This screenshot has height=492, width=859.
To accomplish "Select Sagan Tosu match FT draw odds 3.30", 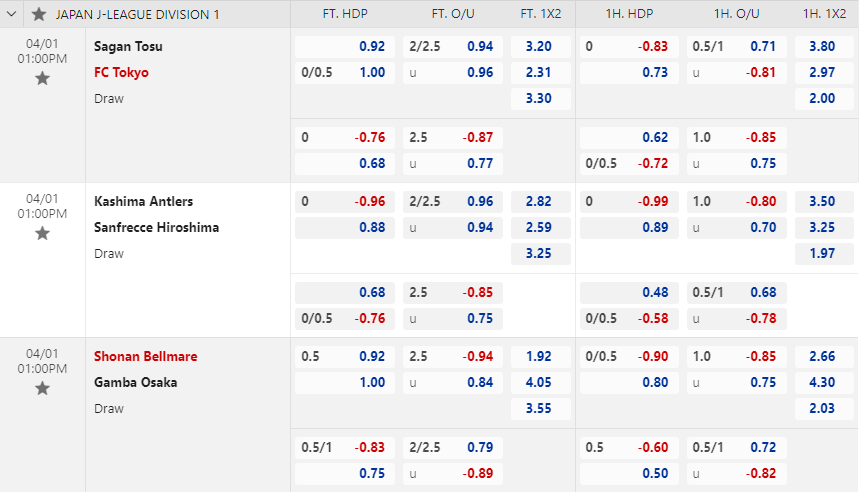I will [540, 99].
